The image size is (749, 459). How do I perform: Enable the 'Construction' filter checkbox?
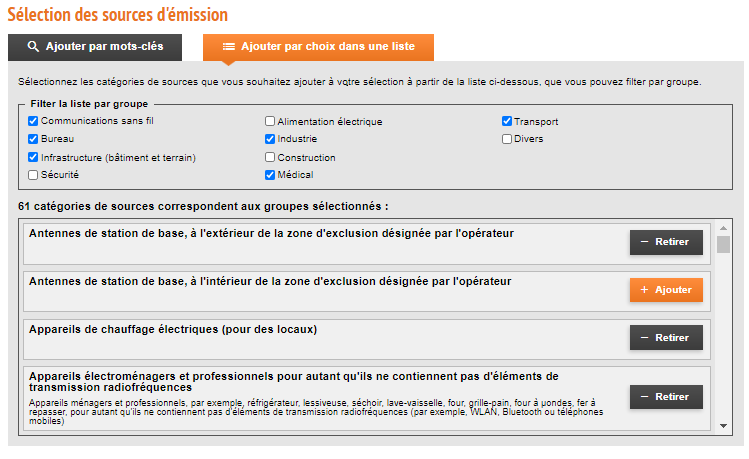click(270, 157)
